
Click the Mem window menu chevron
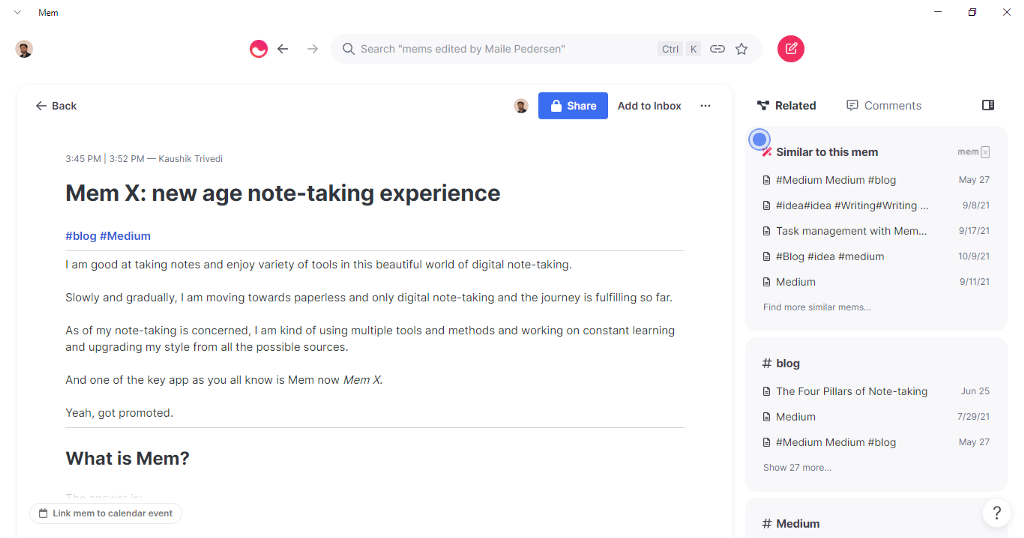pyautogui.click(x=18, y=12)
